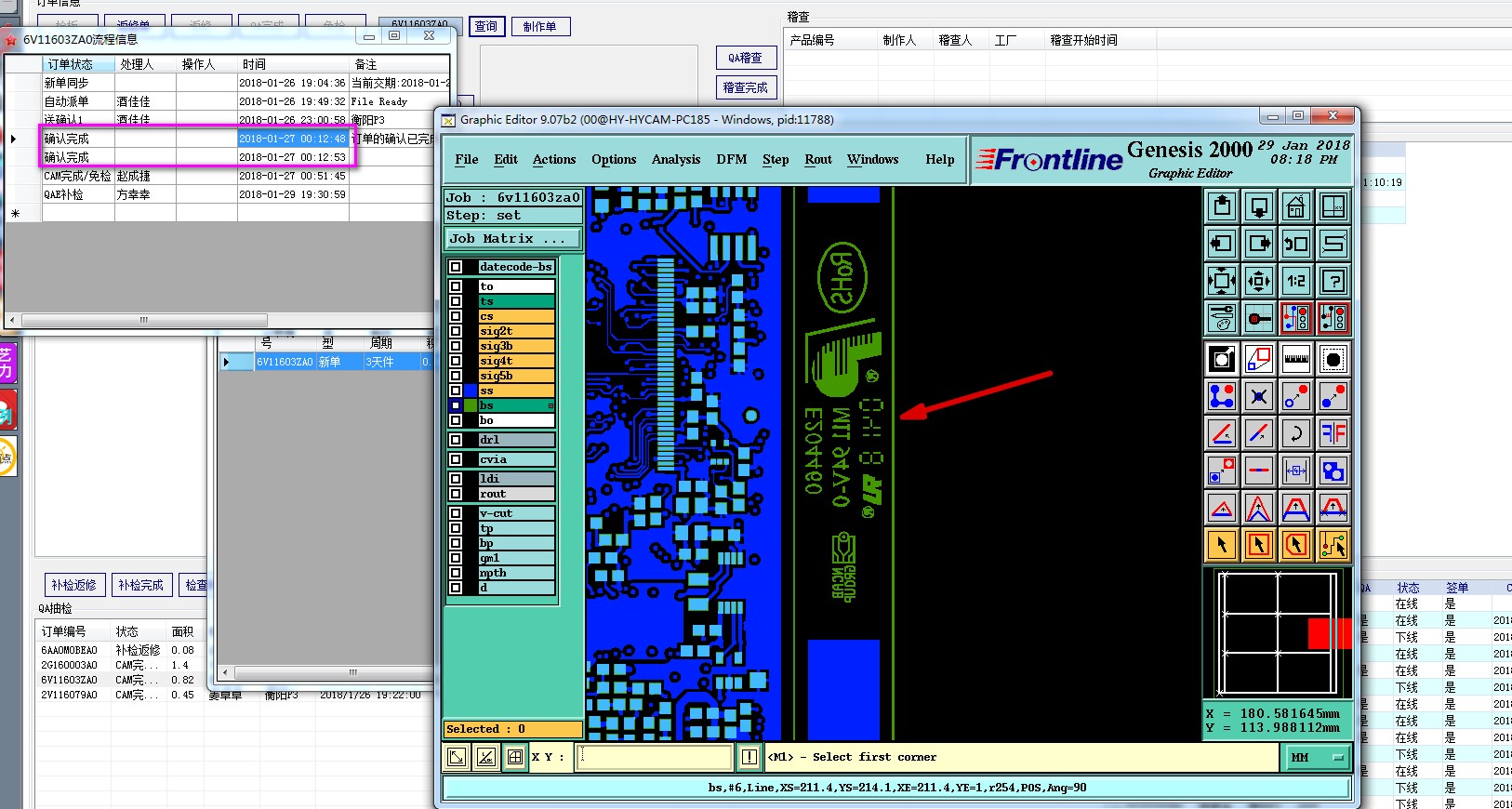Click the Job Matrix ... button
1512x809 pixels.
click(513, 239)
